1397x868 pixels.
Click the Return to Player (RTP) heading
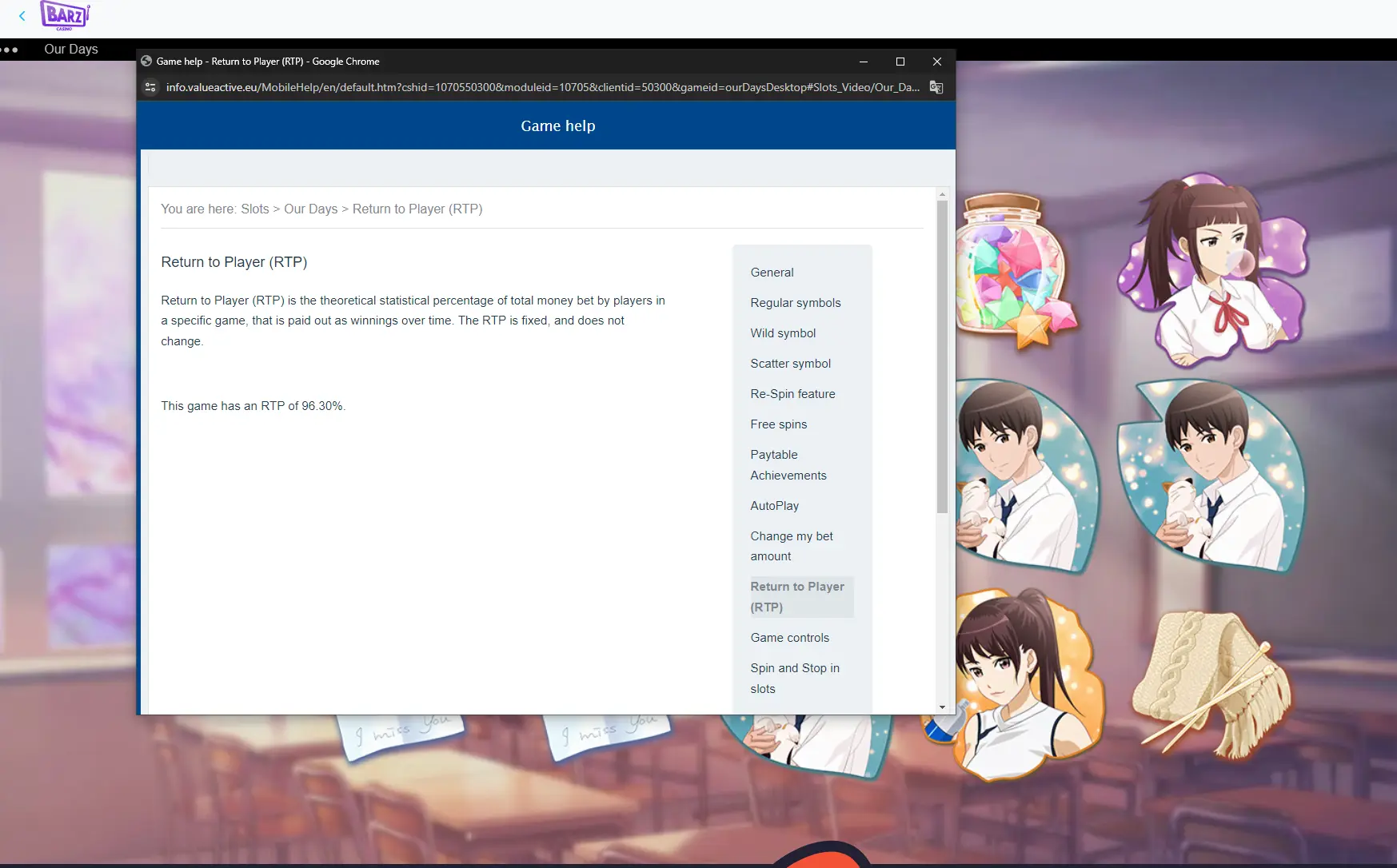coord(234,262)
